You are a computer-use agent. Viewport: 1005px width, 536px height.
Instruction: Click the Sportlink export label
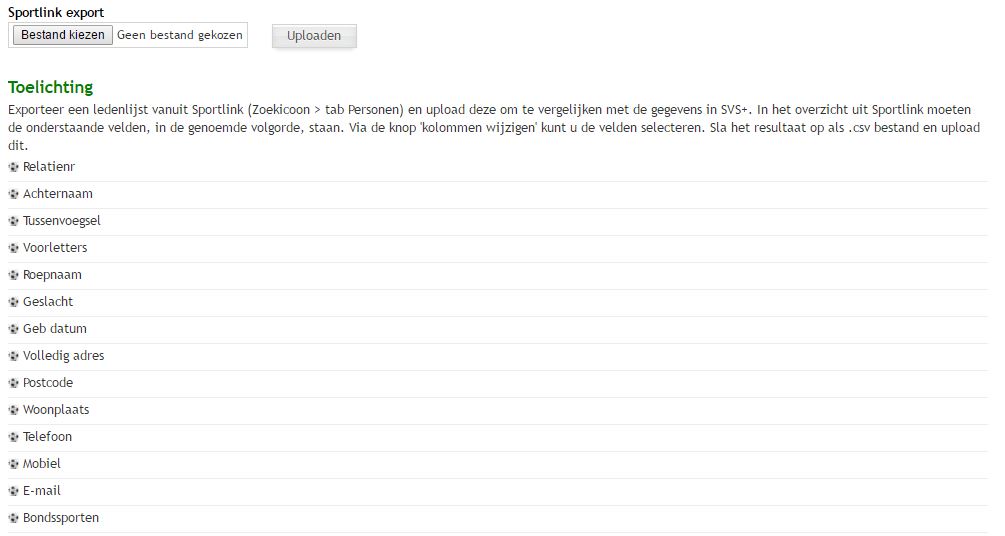(56, 13)
